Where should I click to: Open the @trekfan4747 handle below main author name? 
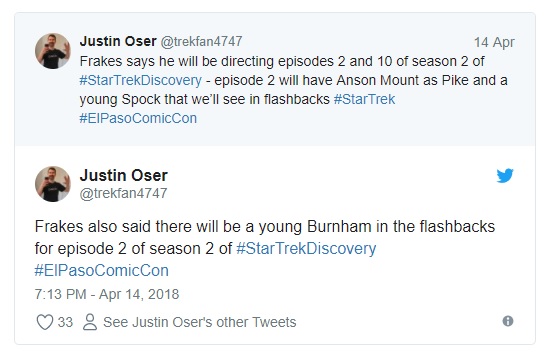tap(123, 193)
